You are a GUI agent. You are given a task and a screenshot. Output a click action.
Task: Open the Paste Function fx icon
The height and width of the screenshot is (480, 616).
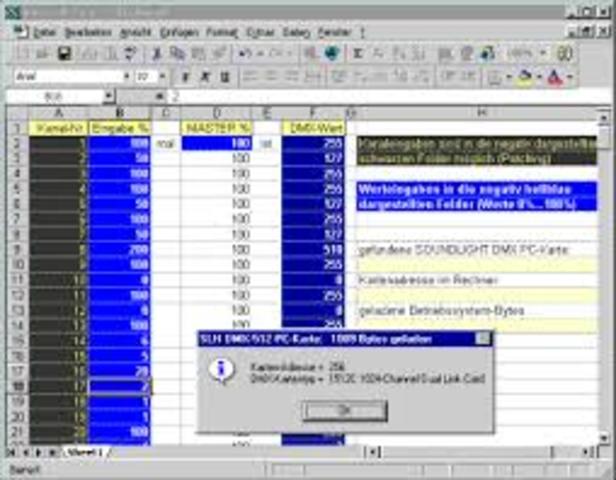pyautogui.click(x=378, y=53)
